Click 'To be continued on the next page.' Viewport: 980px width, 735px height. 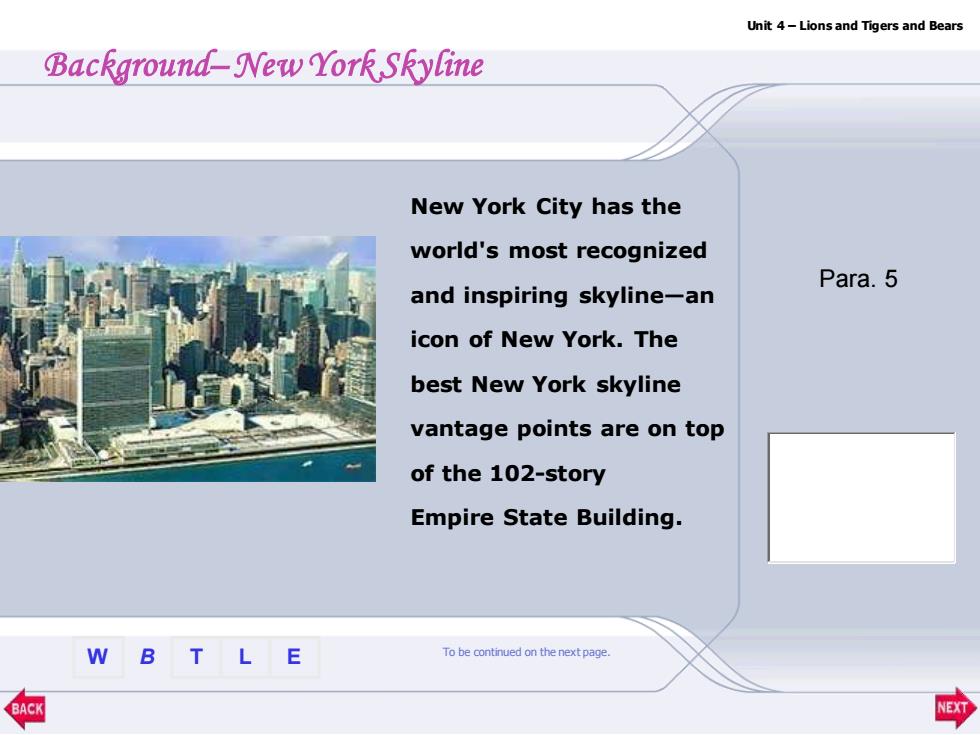point(526,652)
